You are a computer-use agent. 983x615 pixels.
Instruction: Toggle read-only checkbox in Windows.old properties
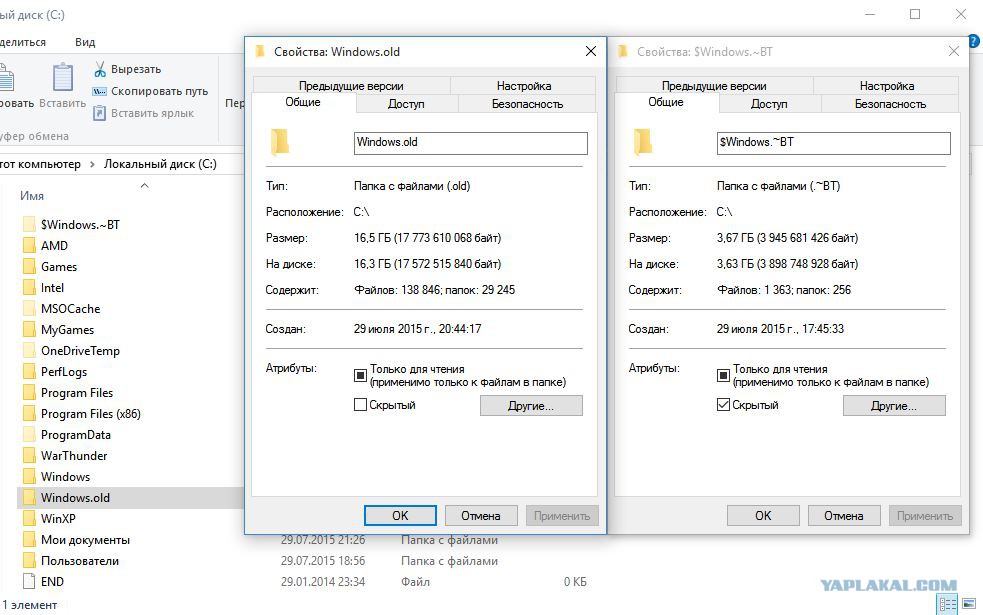coord(360,375)
